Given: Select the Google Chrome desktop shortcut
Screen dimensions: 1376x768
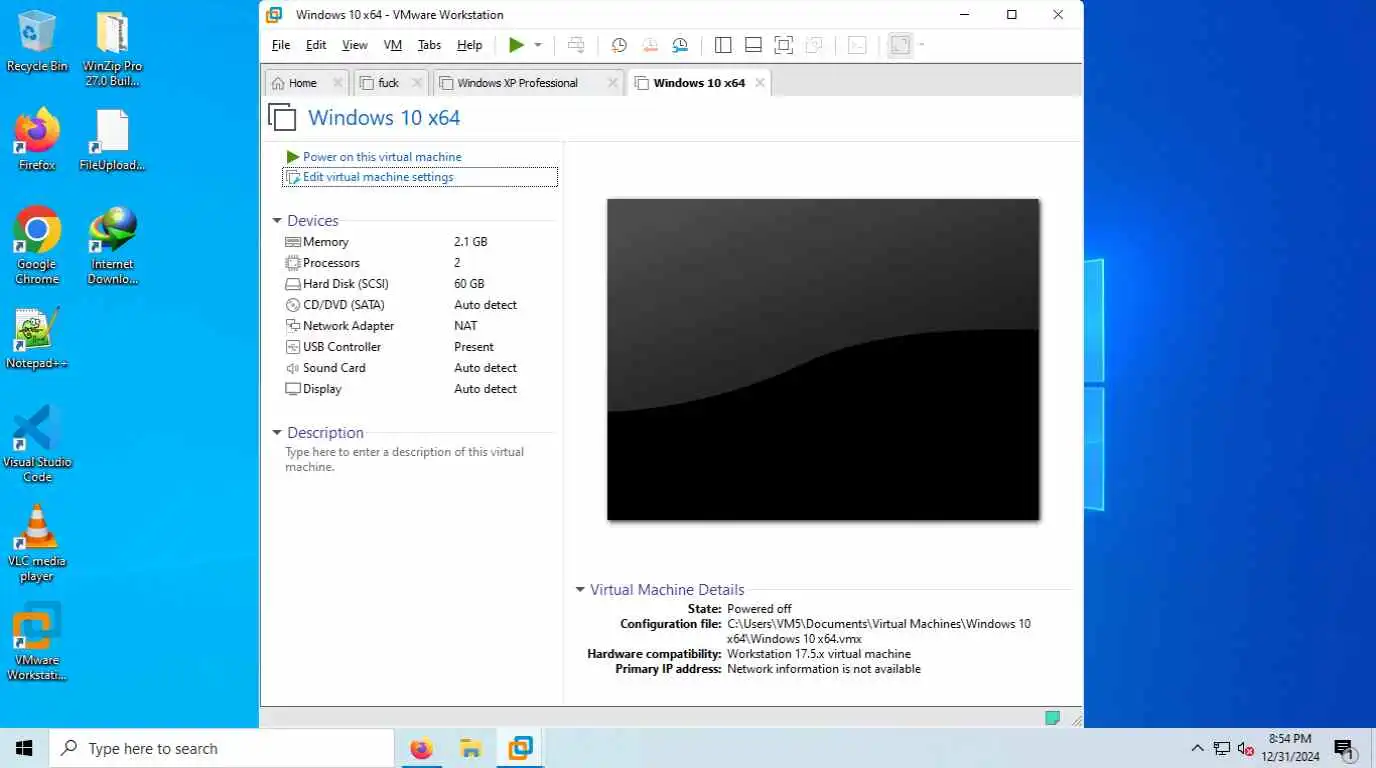Looking at the screenshot, I should point(37,245).
